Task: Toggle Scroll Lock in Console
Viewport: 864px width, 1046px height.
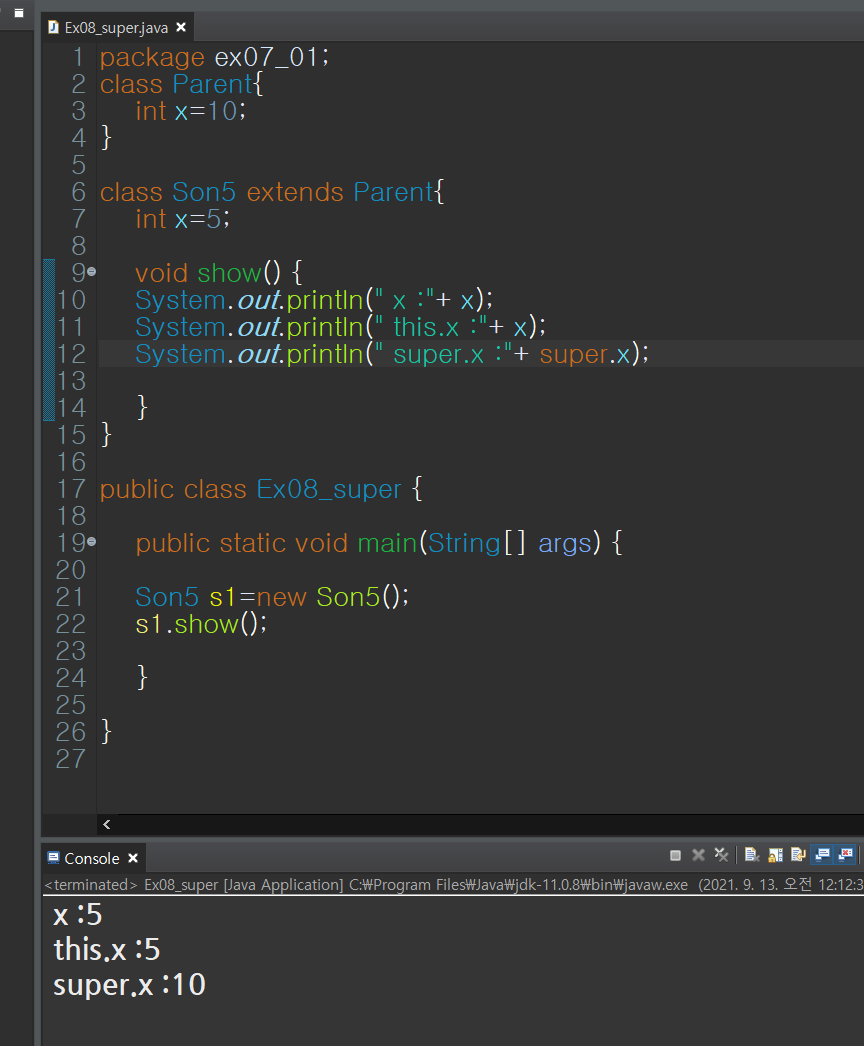Action: tap(775, 855)
